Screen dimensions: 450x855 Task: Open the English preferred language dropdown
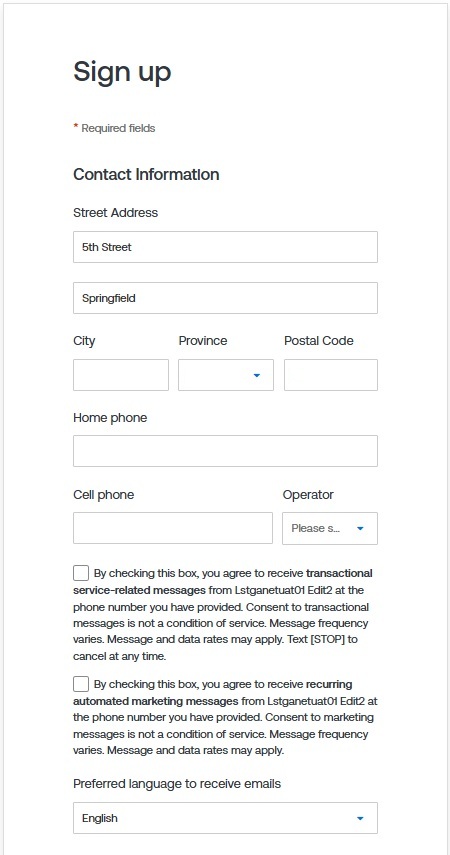(225, 818)
